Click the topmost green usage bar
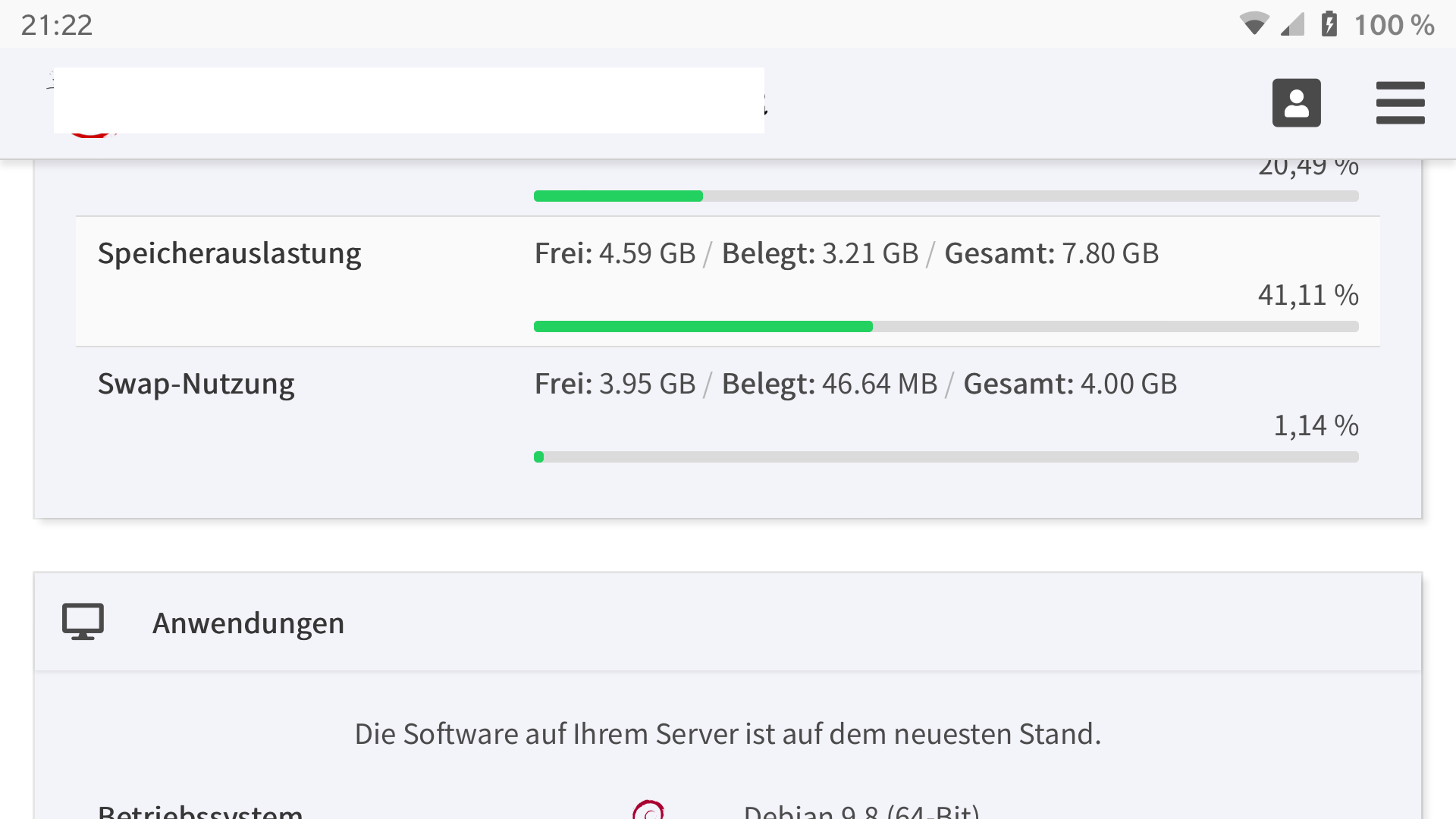The height and width of the screenshot is (819, 1456). pos(946,196)
